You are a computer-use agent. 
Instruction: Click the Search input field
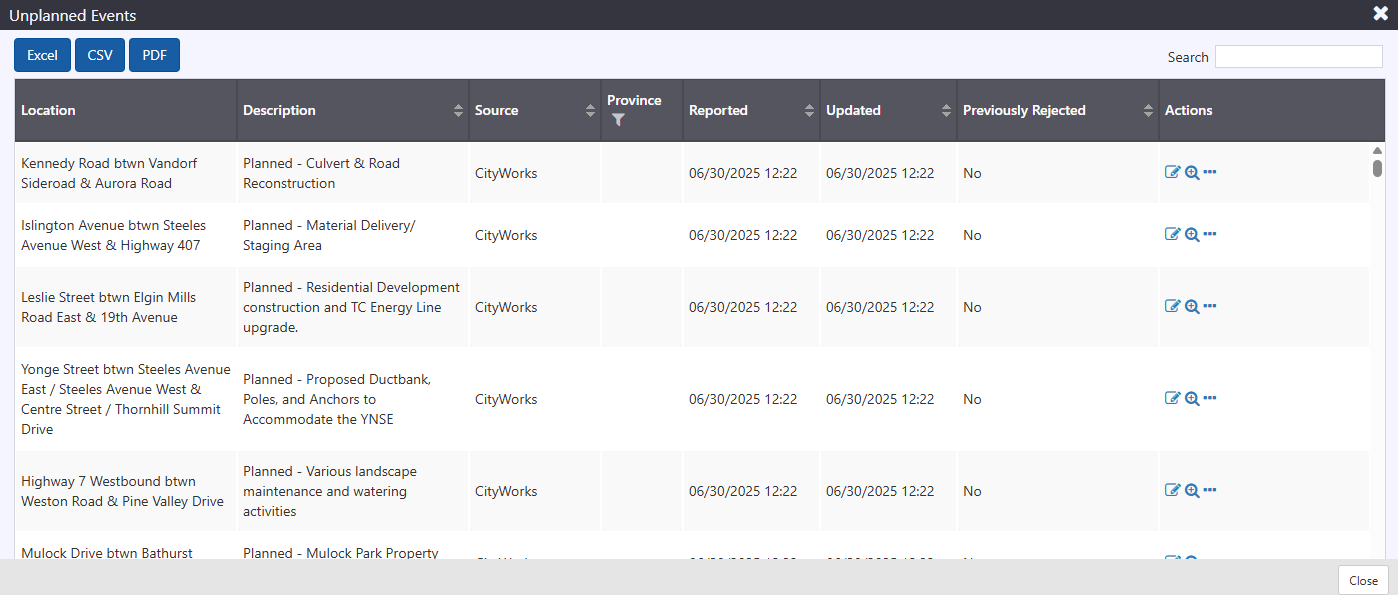[x=1298, y=57]
